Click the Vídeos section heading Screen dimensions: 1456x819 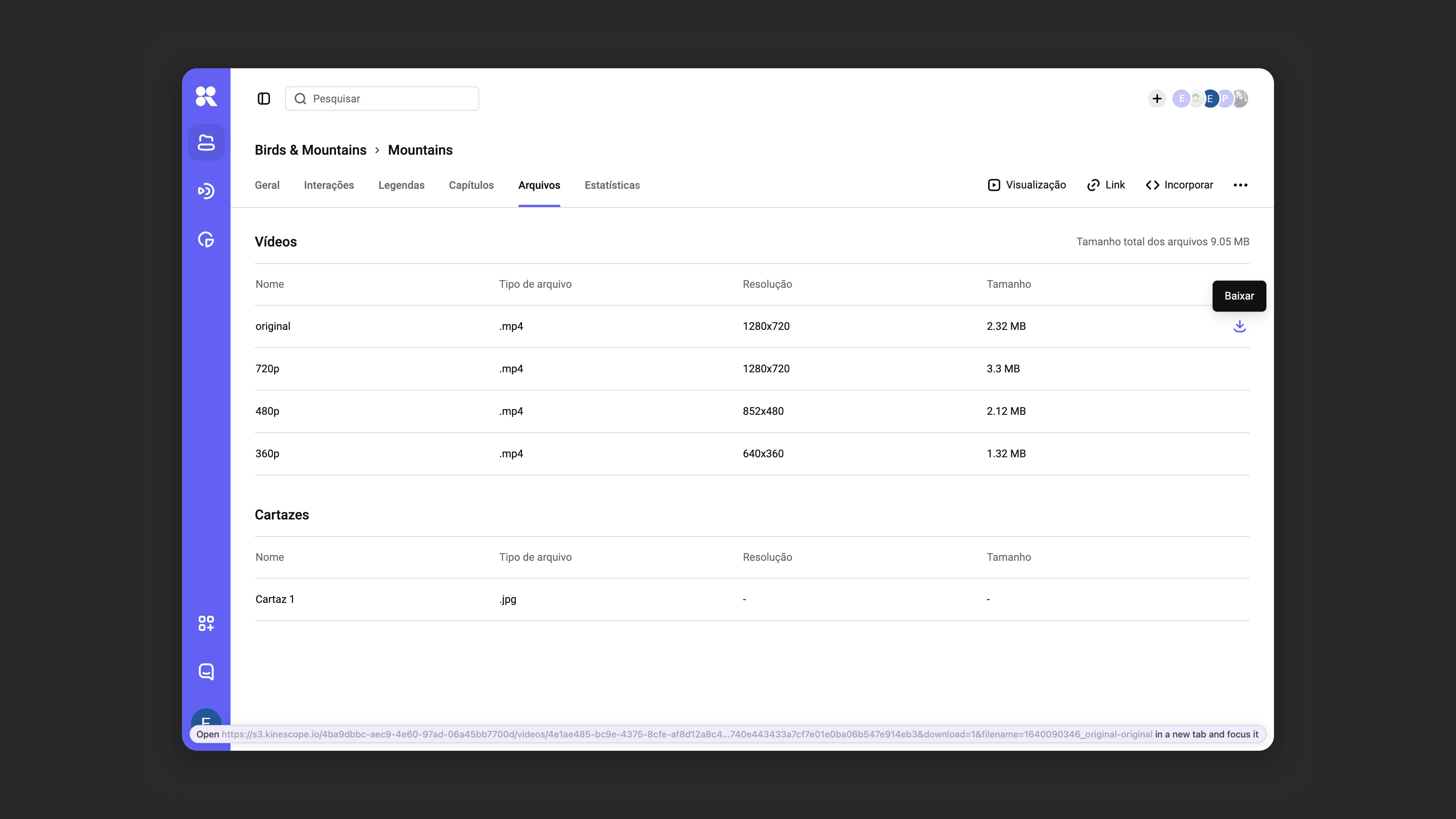pyautogui.click(x=276, y=242)
